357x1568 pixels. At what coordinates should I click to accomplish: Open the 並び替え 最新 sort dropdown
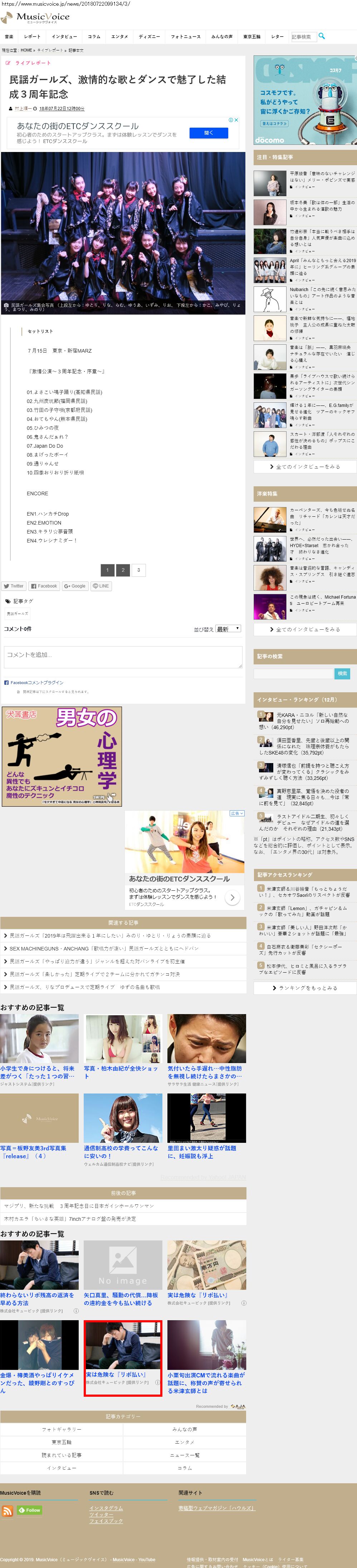[x=229, y=629]
